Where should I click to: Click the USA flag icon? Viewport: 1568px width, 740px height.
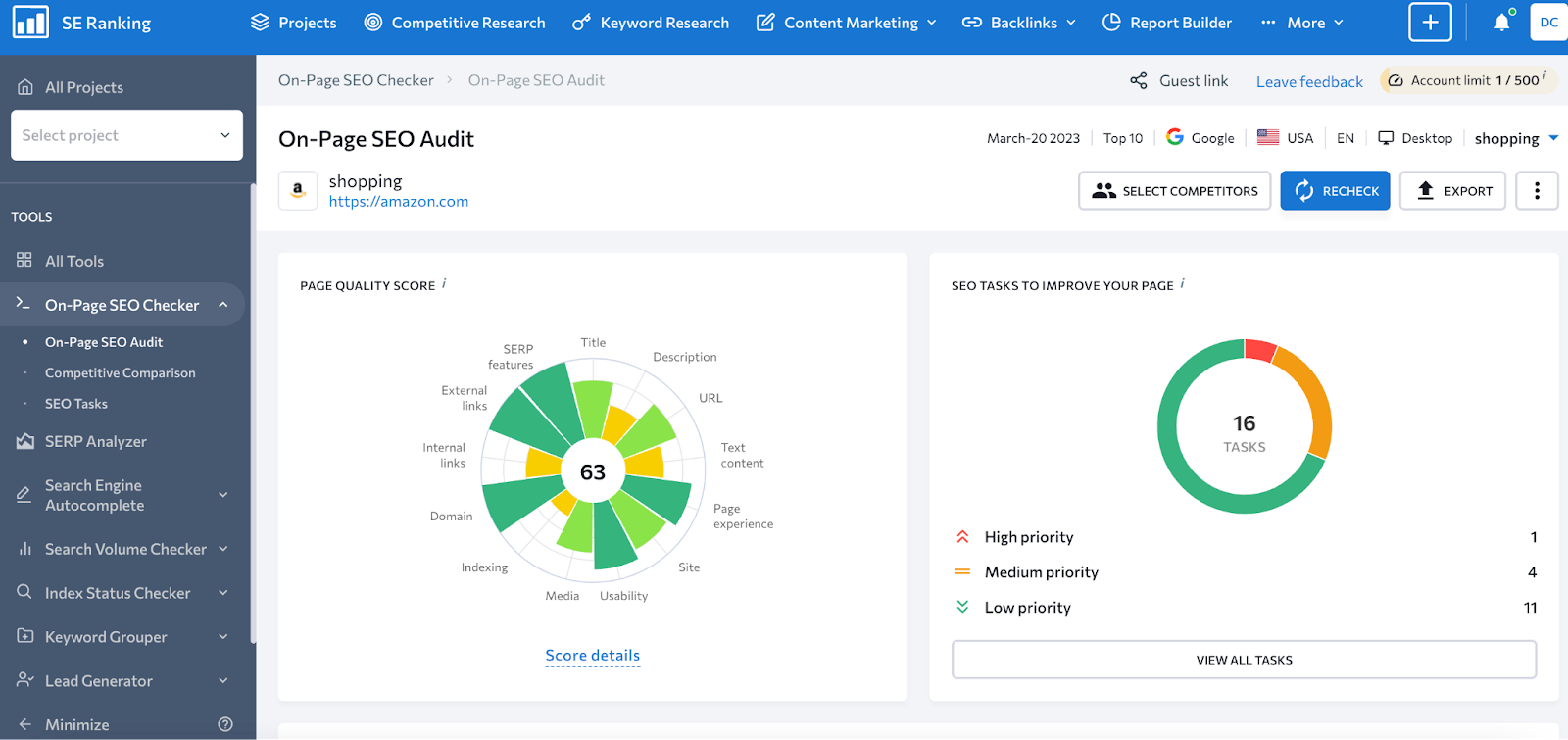(x=1268, y=137)
